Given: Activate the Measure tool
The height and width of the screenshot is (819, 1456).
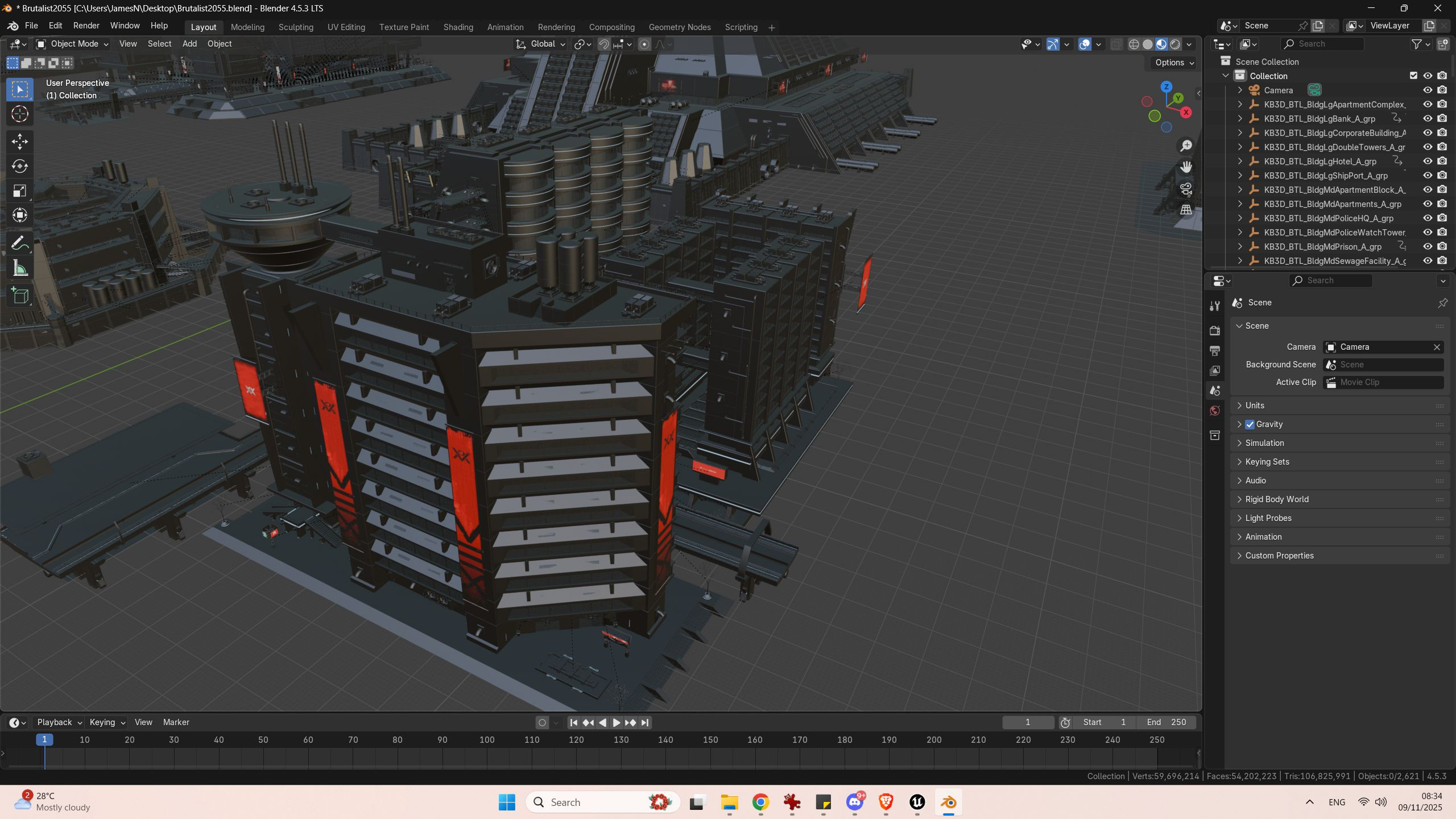Looking at the screenshot, I should click(20, 268).
